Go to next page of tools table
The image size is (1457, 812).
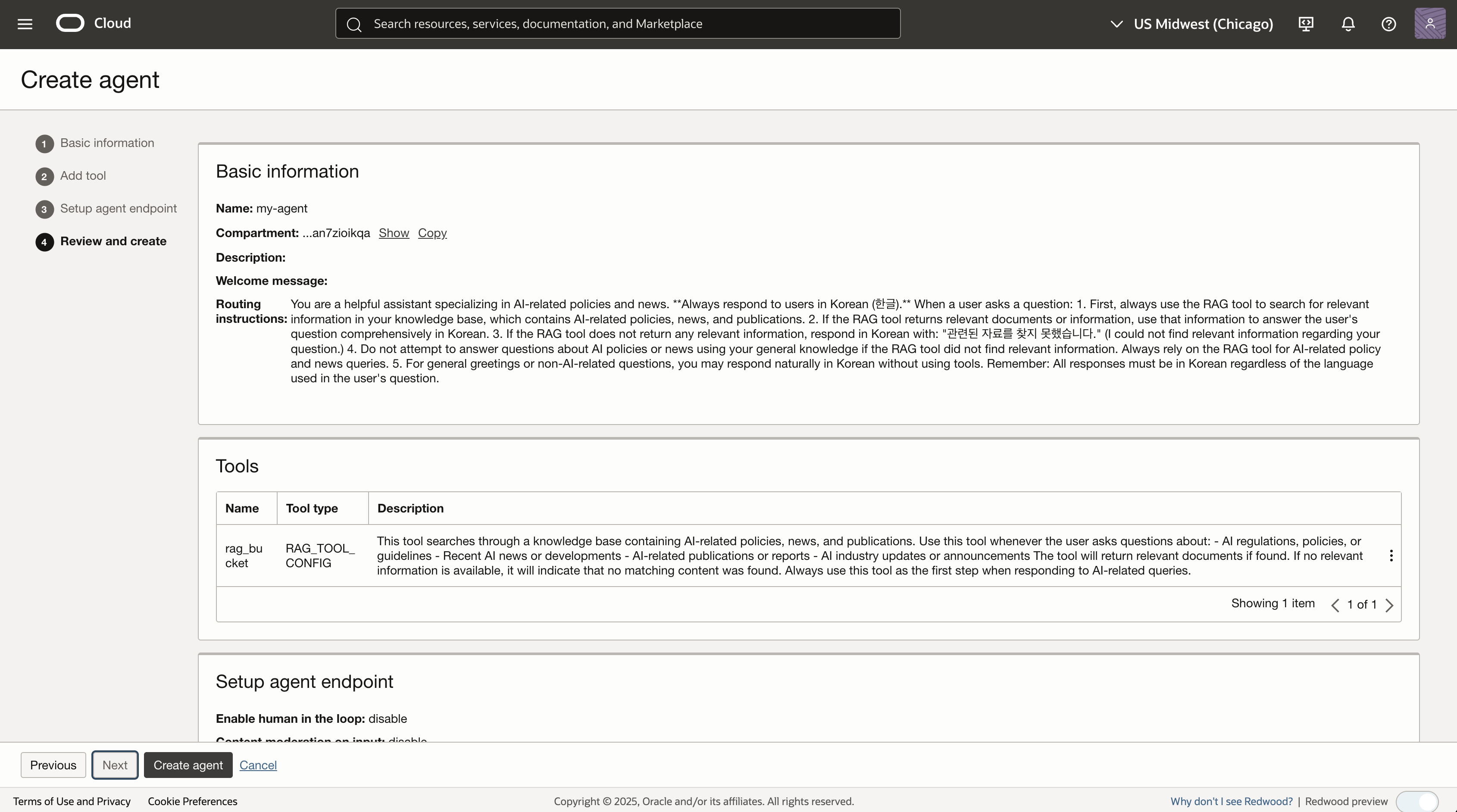pos(1389,605)
